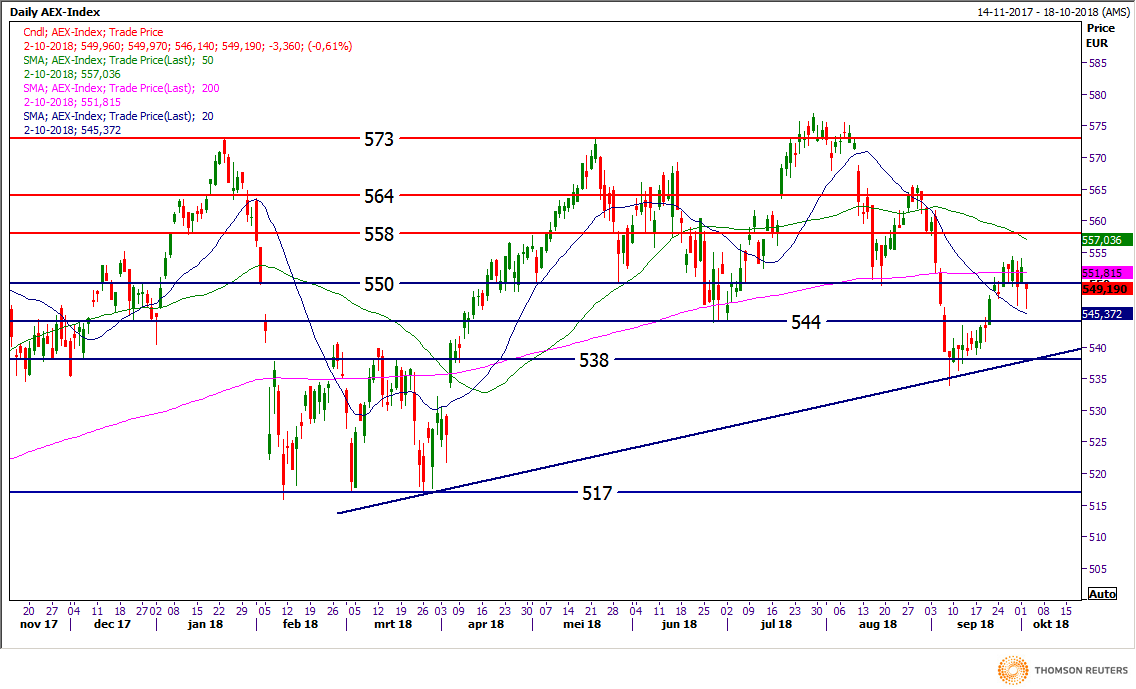This screenshot has width=1136, height=689.
Task: Select the 517 bottom support label
Action: click(x=597, y=493)
